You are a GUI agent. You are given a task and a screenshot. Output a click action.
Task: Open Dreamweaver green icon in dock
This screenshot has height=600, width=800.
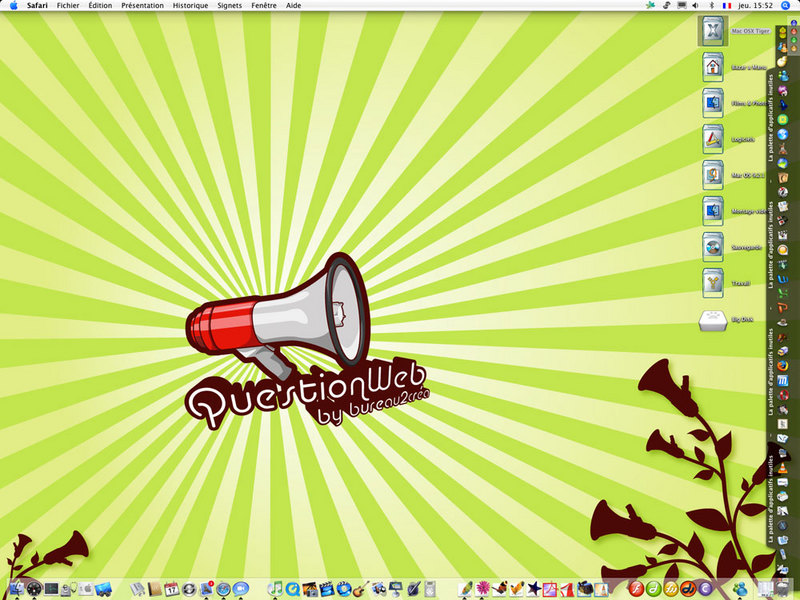654,589
